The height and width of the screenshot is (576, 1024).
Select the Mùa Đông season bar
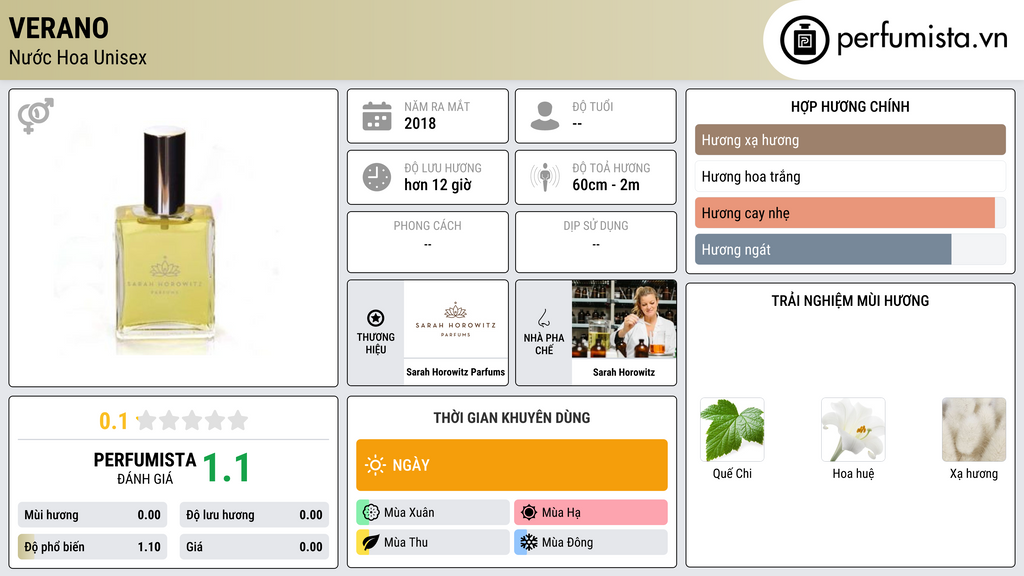[591, 542]
